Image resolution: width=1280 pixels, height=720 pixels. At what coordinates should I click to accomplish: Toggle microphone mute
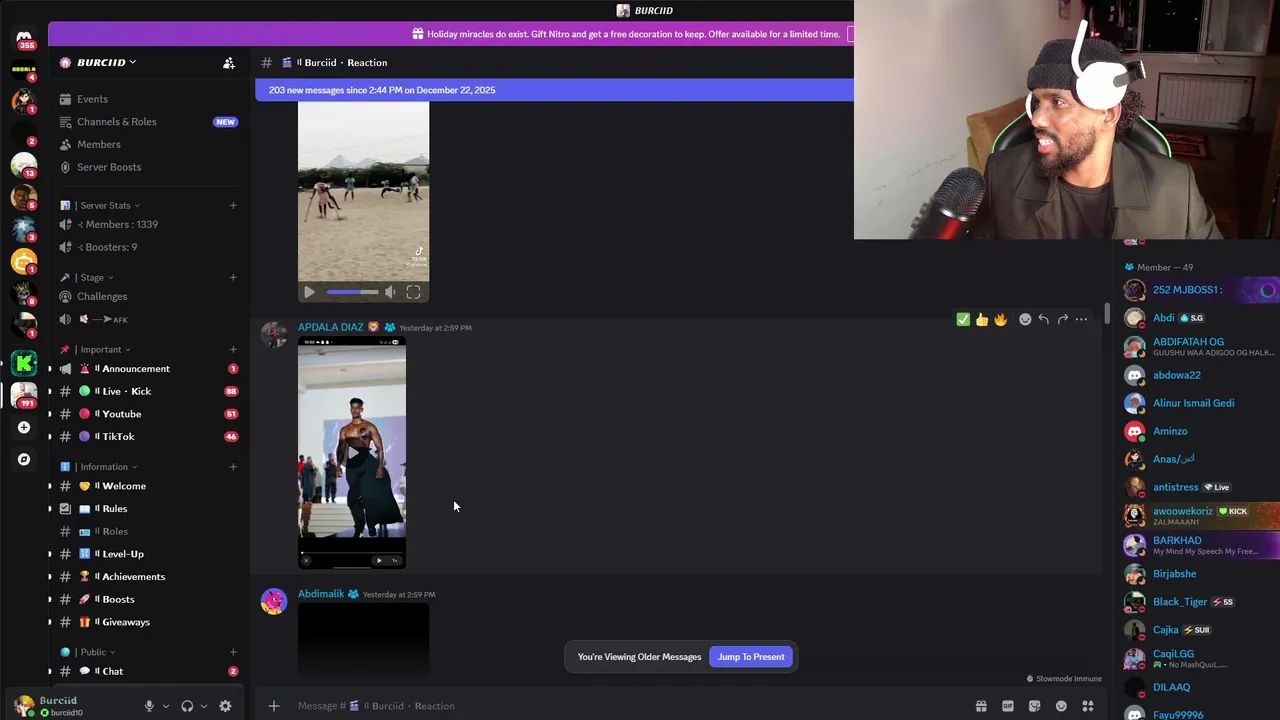tap(149, 706)
